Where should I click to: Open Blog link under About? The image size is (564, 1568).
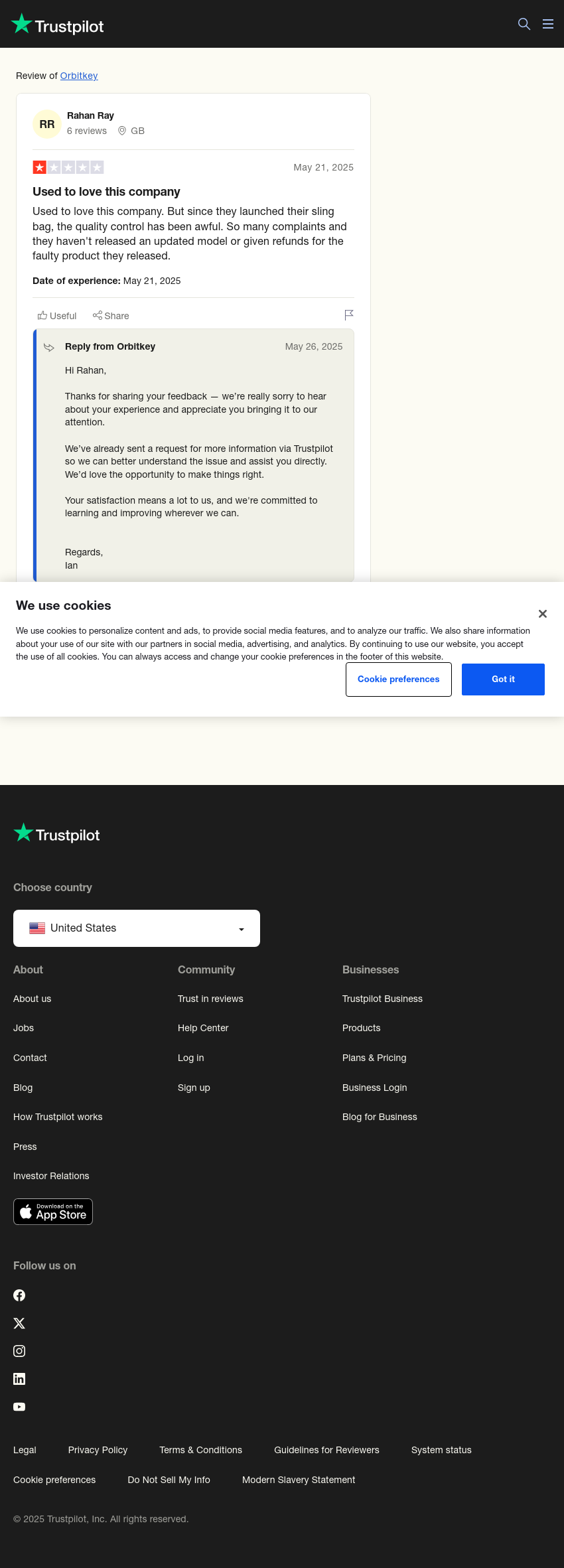[23, 1088]
